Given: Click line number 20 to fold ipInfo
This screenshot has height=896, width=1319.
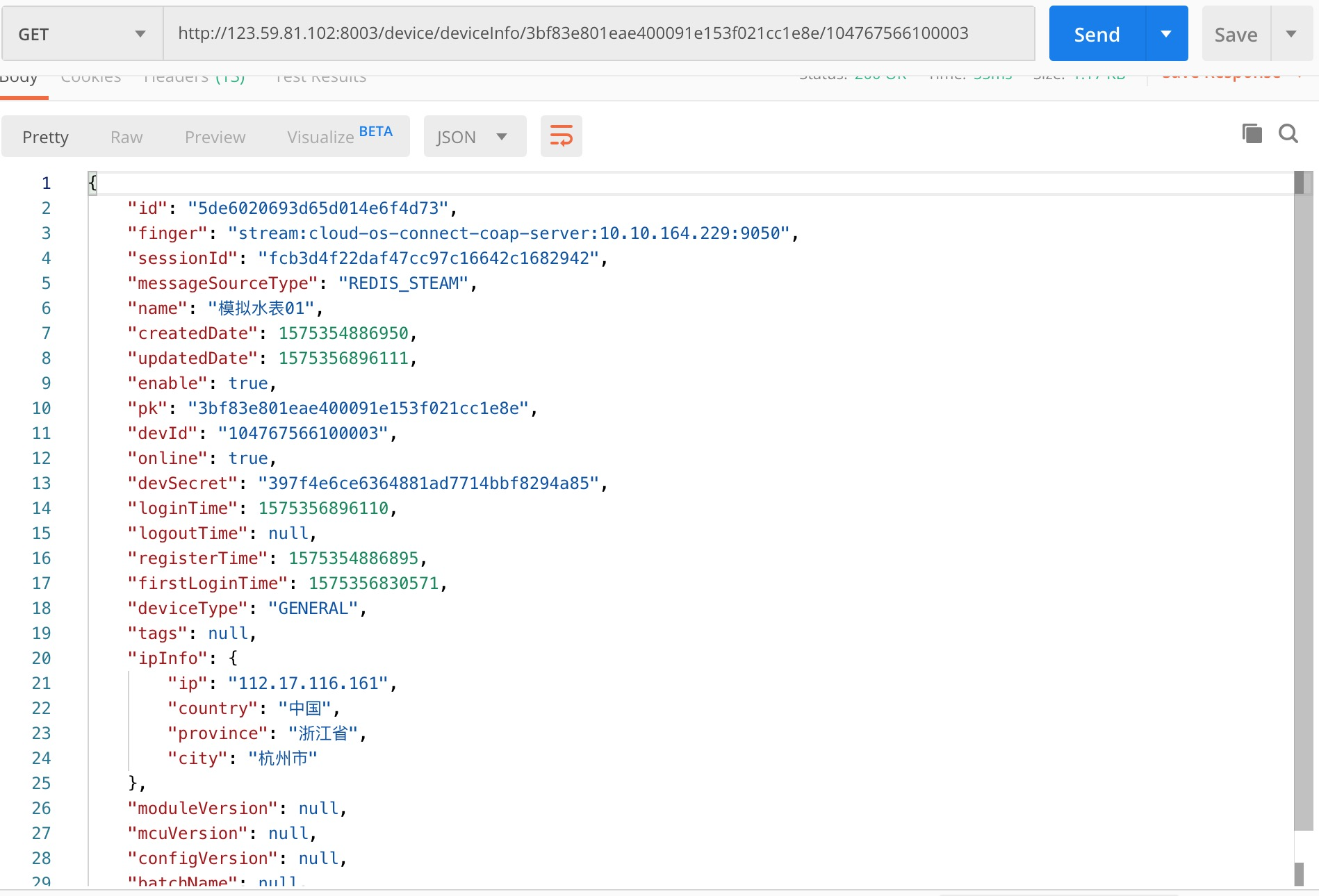Looking at the screenshot, I should click(41, 658).
